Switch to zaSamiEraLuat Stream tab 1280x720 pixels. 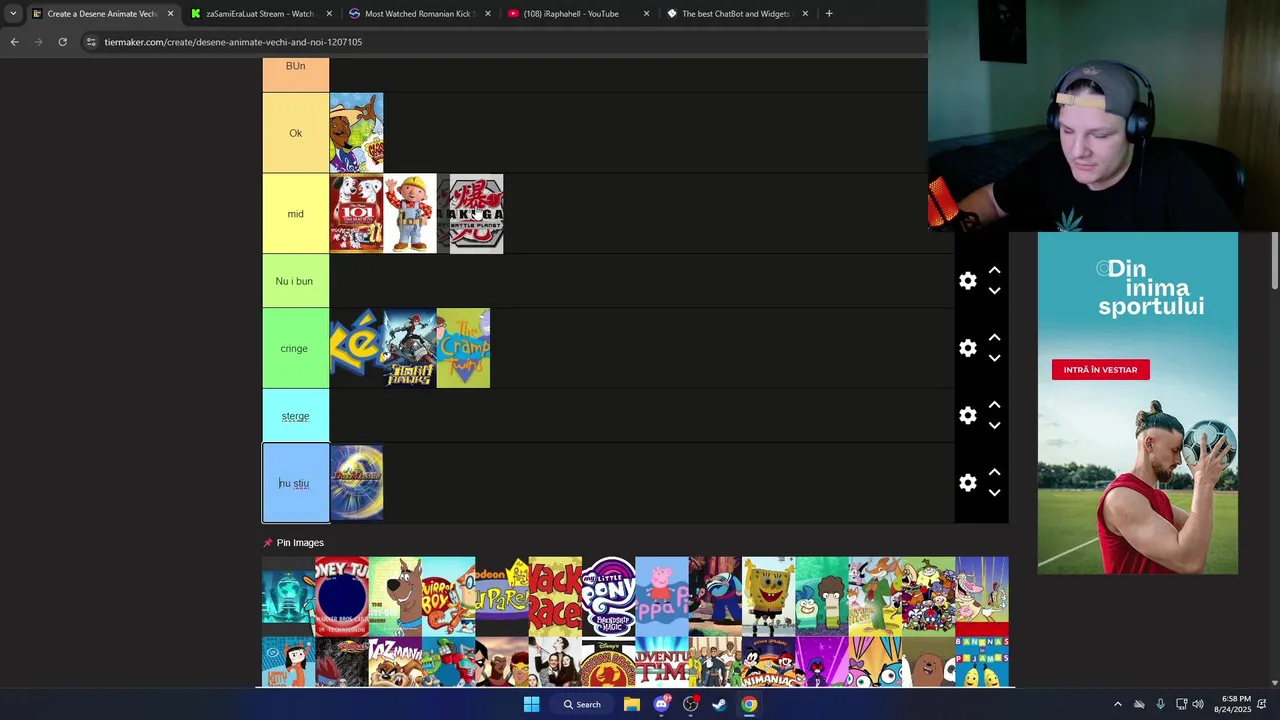[x=260, y=14]
